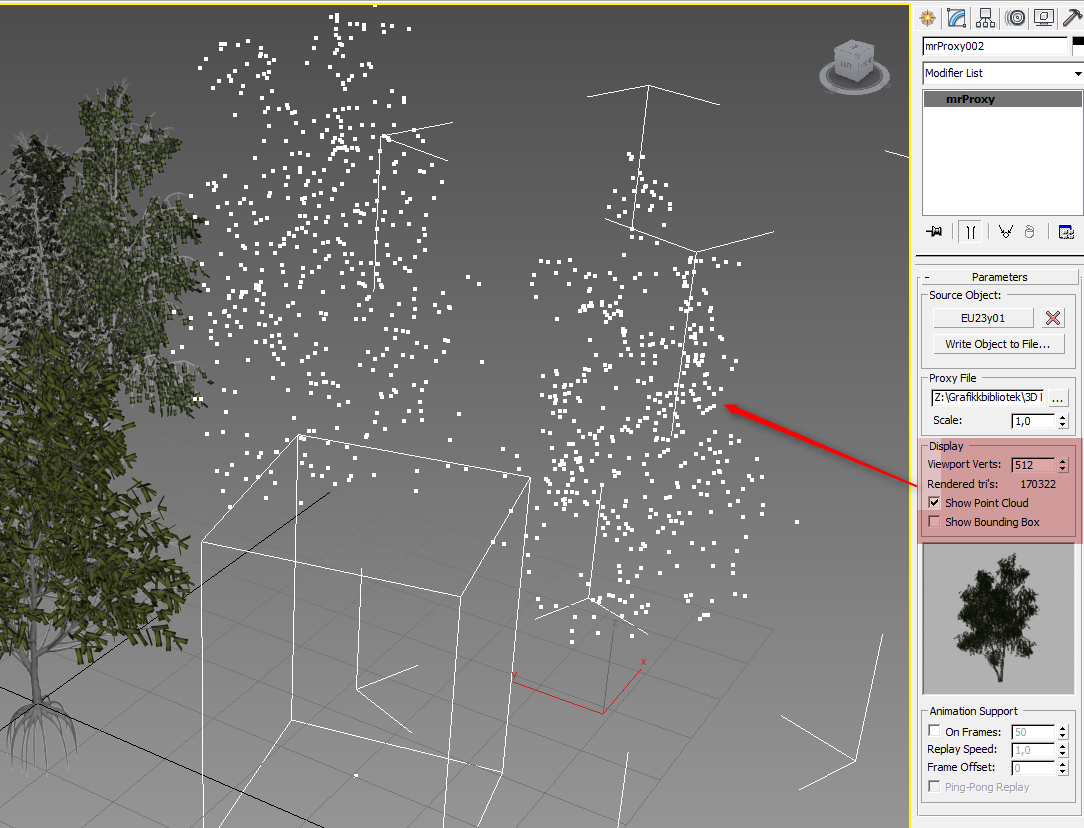Clear source object with red X
Viewport: 1084px width, 828px height.
coord(1052,318)
